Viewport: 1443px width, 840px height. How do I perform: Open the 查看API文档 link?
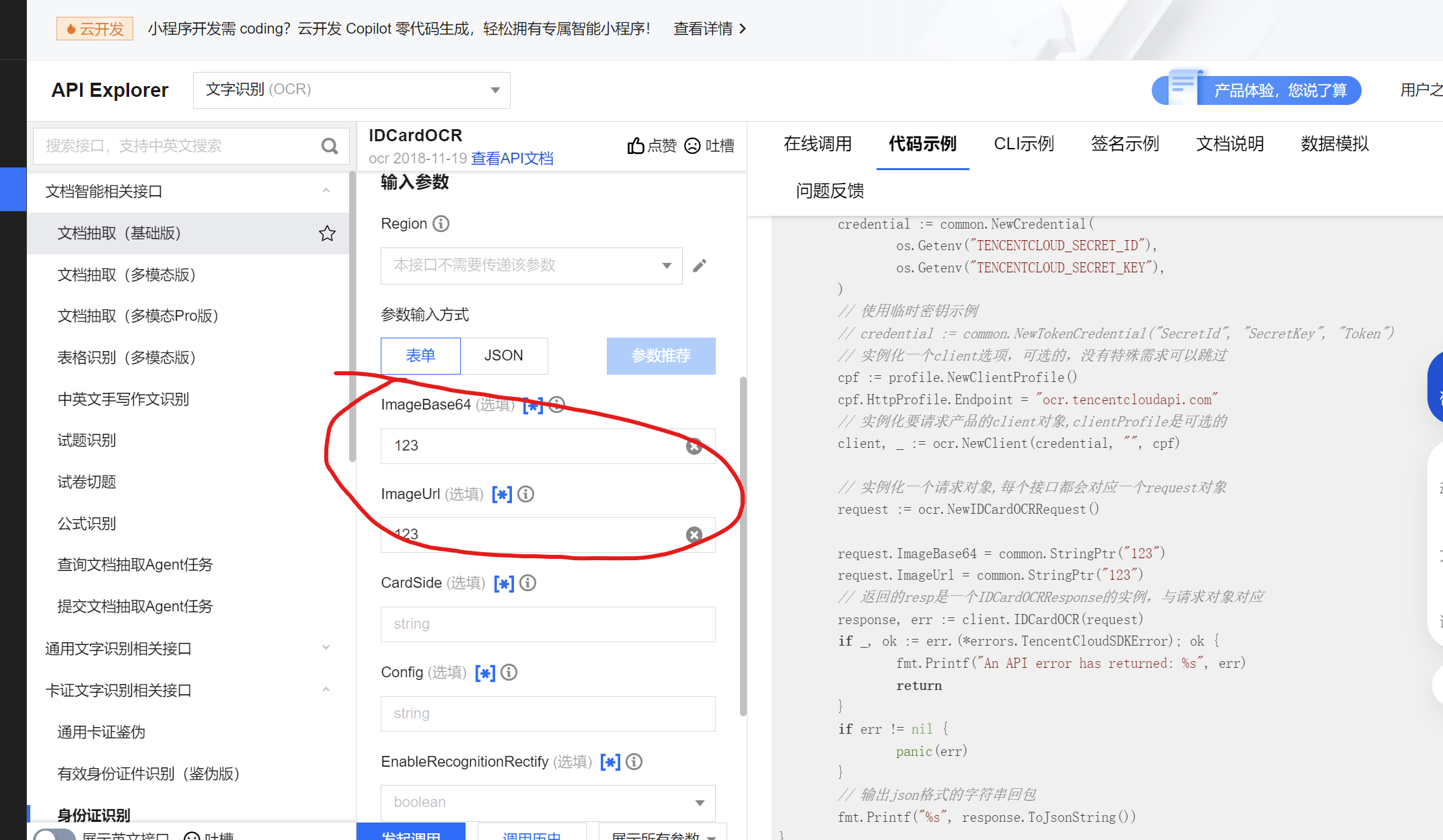512,159
